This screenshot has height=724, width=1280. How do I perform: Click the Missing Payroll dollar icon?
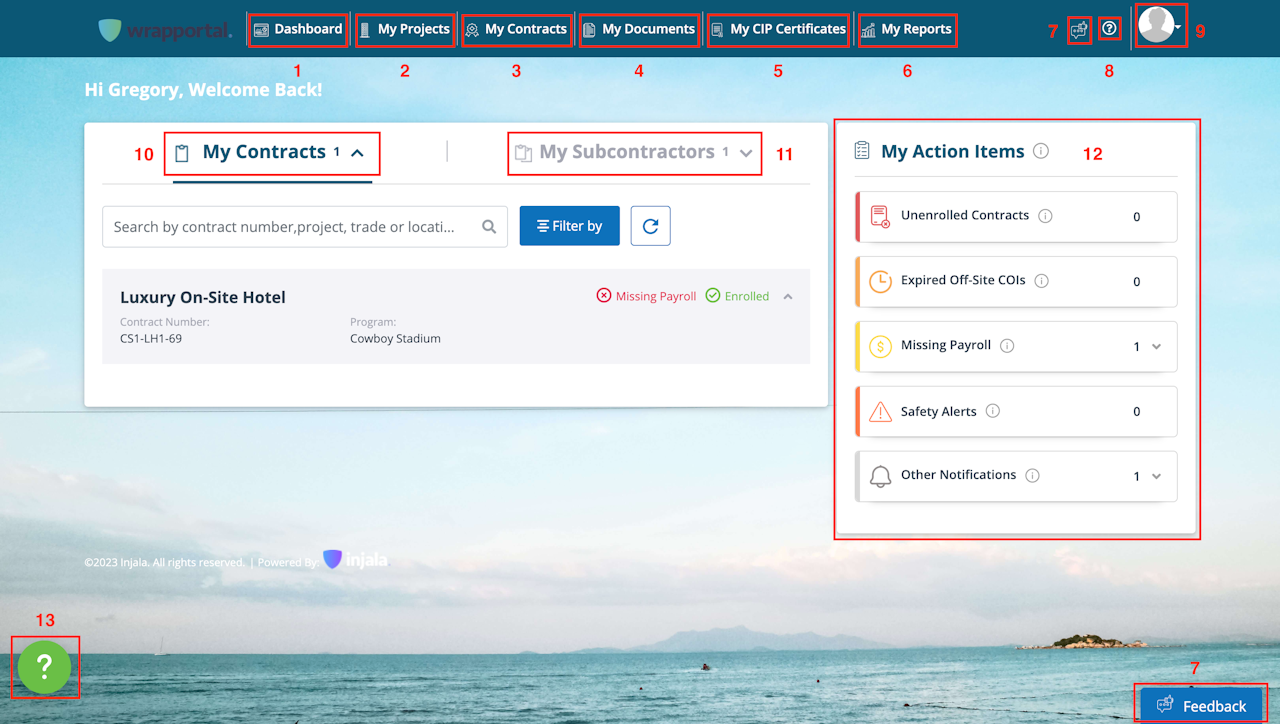880,347
